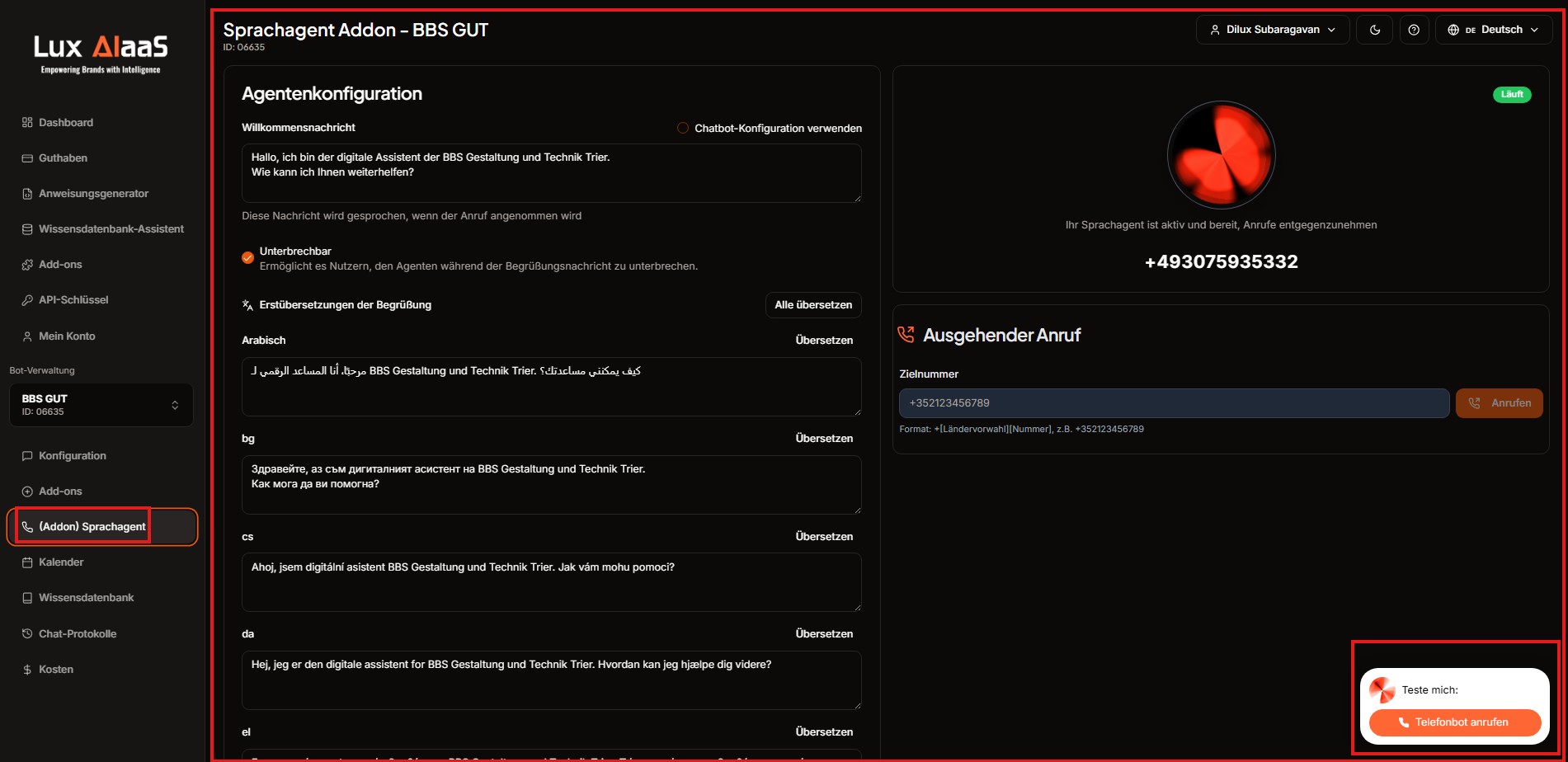Click the globe icon in language selector
Image resolution: width=1568 pixels, height=762 pixels.
(1453, 30)
